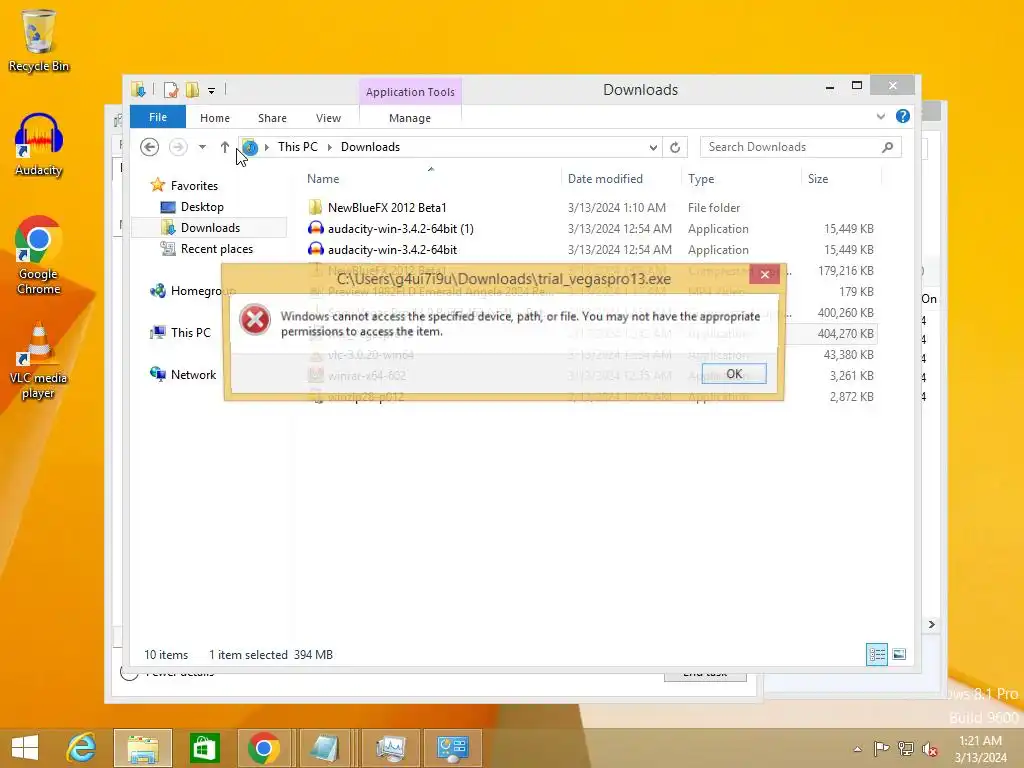
Task: Show hidden tray icons arrow
Action: pos(857,749)
